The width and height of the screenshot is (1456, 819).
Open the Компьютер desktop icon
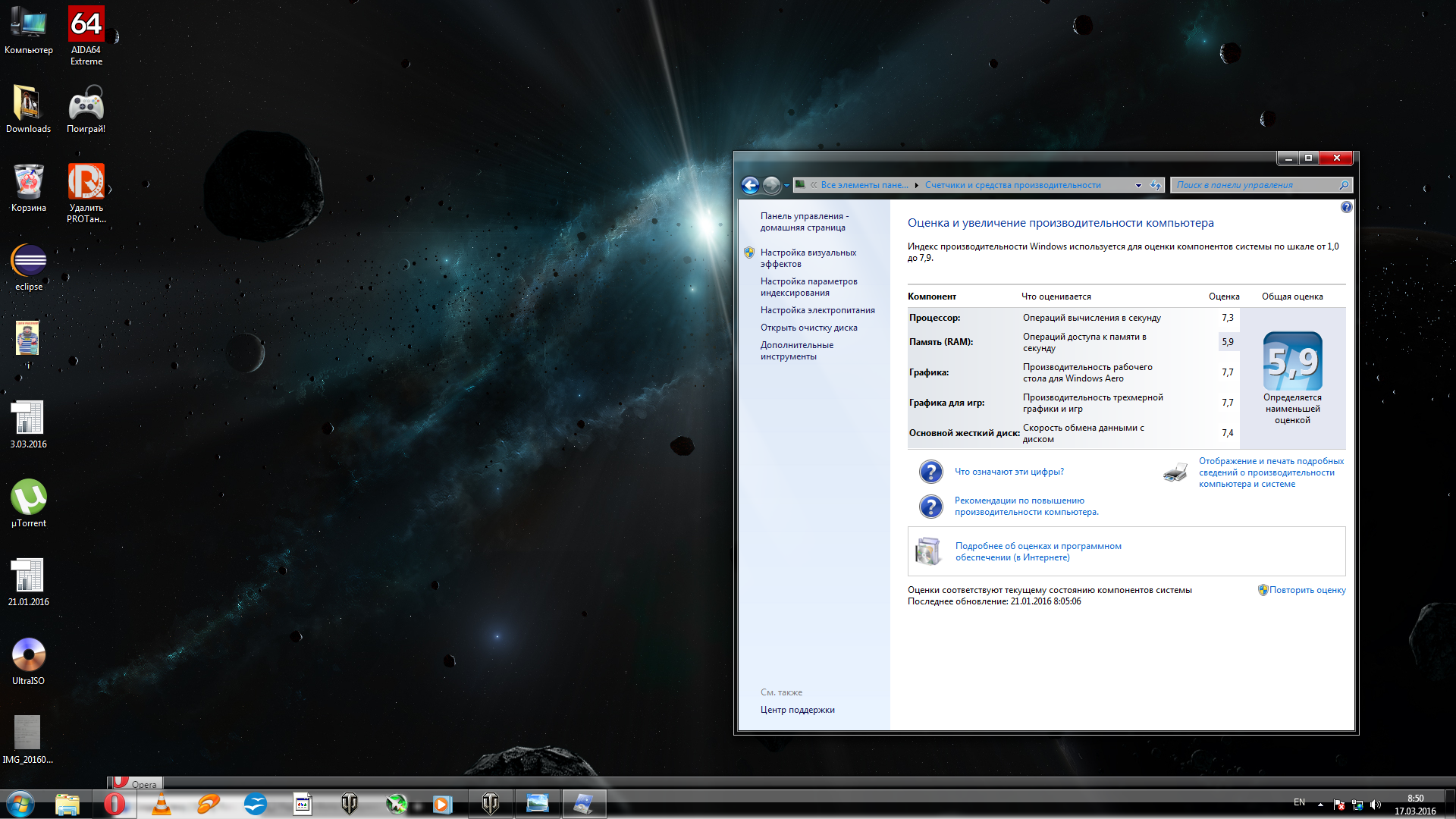pos(29,30)
